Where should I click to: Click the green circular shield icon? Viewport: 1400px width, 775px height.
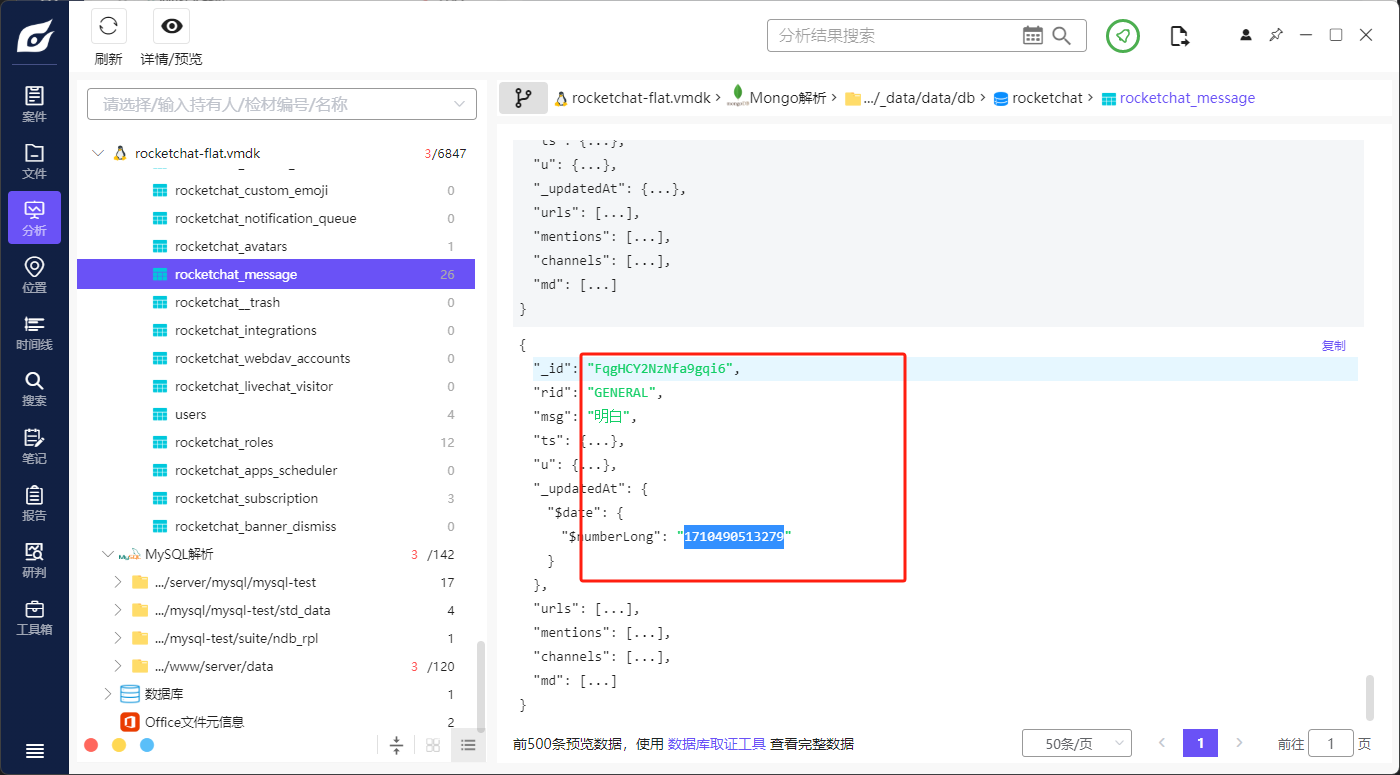[x=1123, y=36]
